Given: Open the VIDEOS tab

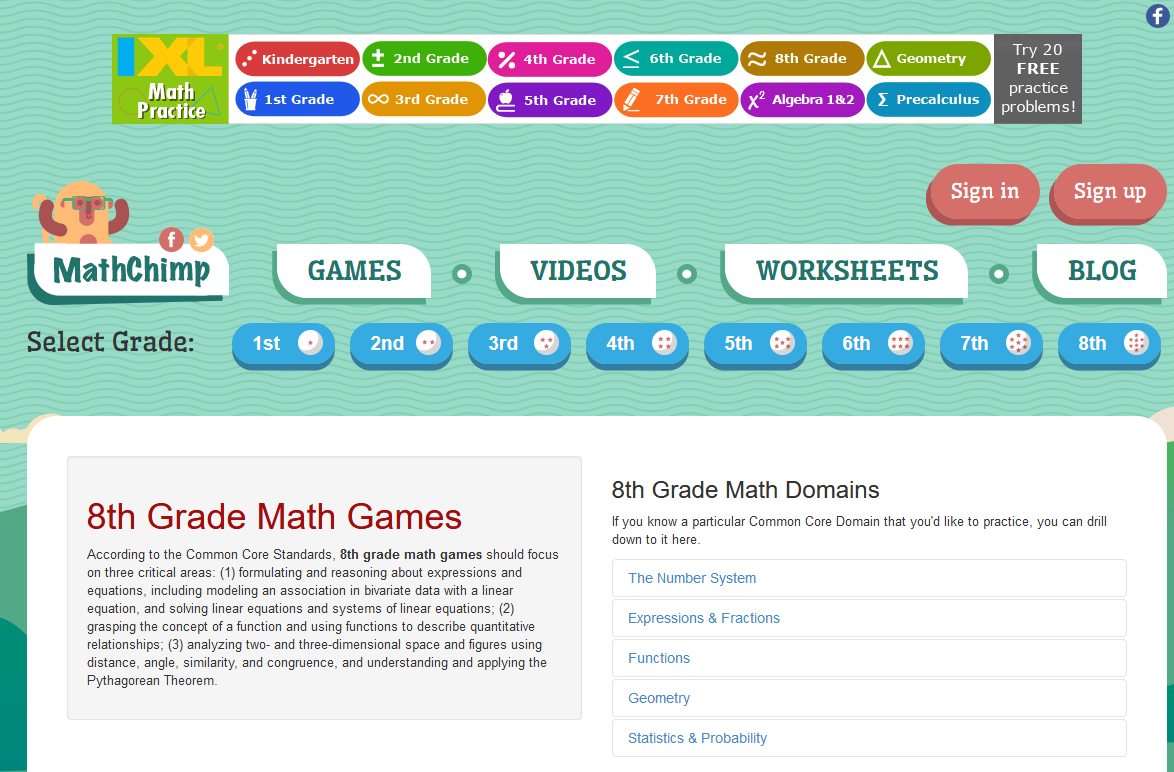Looking at the screenshot, I should tap(578, 270).
